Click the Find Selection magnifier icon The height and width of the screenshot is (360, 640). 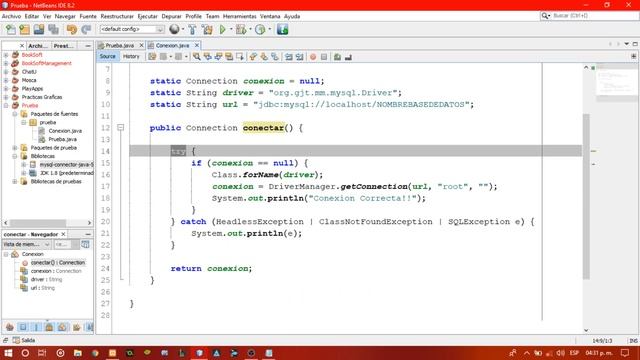pyautogui.click(x=197, y=57)
